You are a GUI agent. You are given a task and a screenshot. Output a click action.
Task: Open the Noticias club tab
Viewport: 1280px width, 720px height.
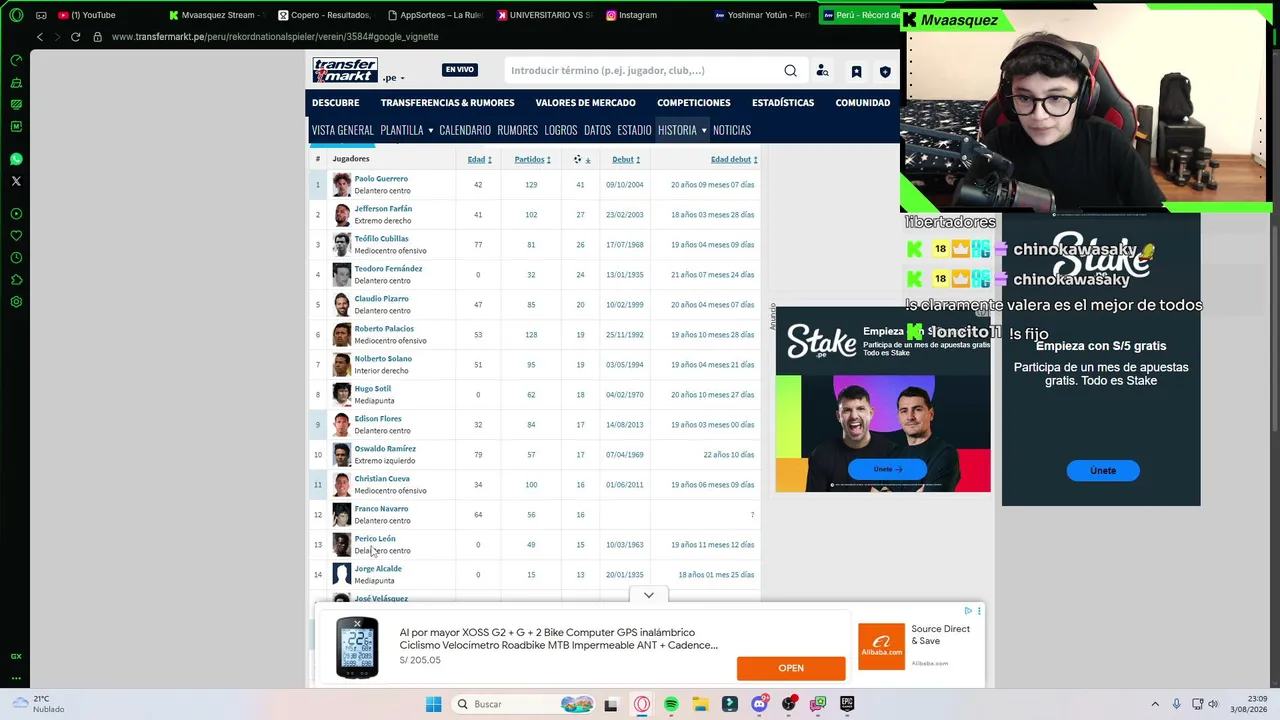732,130
